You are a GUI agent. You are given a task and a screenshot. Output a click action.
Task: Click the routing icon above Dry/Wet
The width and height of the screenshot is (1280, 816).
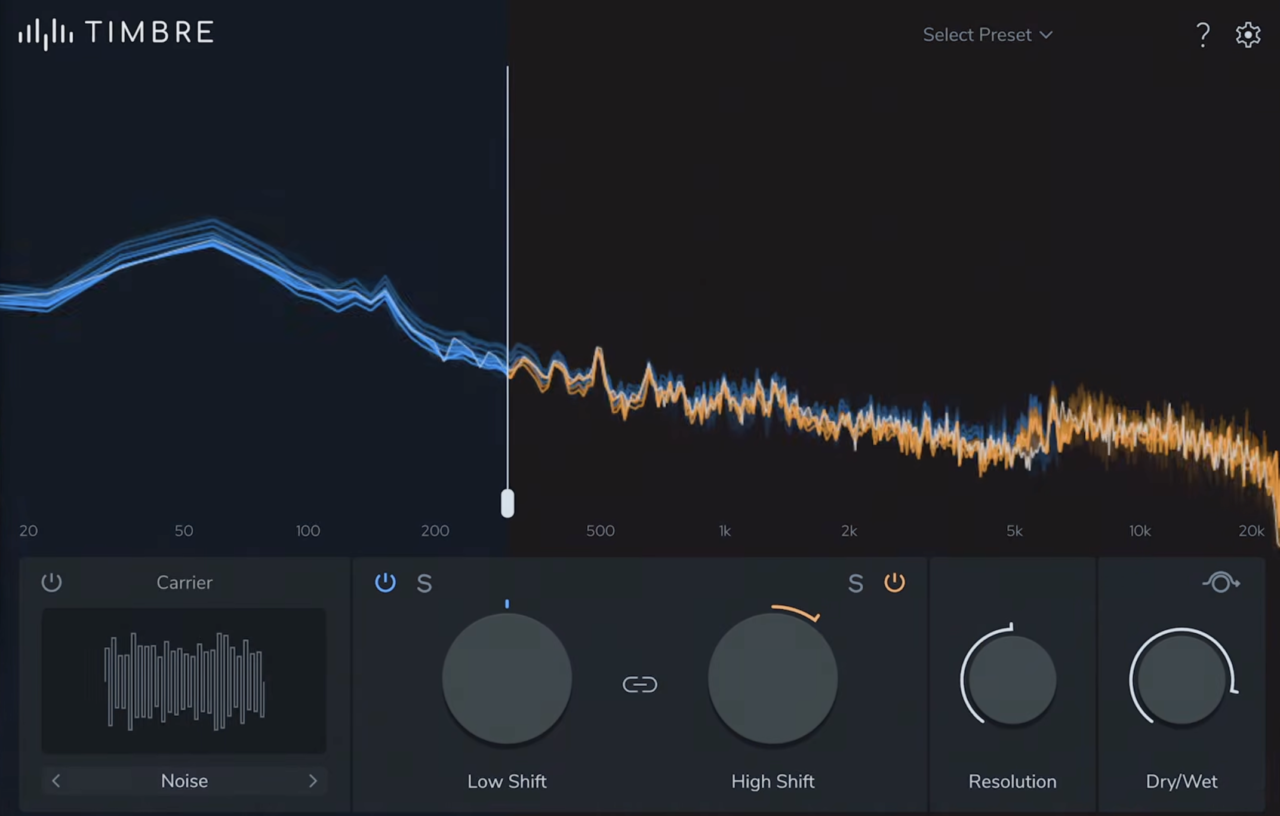point(1221,582)
